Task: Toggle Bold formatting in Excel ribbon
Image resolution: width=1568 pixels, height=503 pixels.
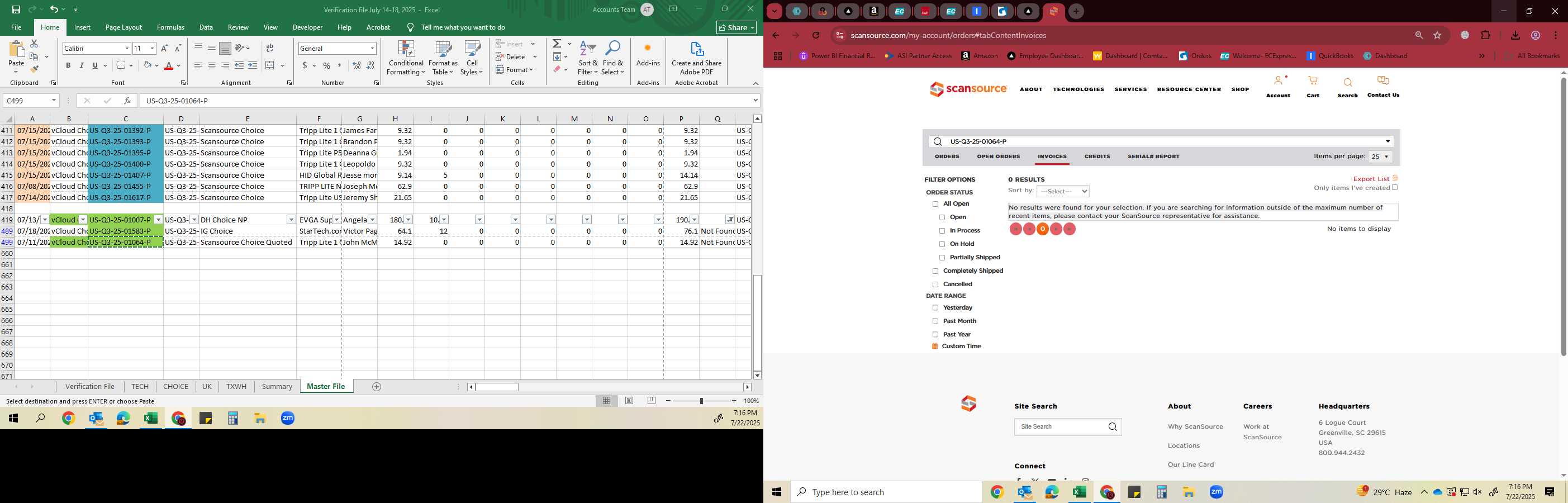Action: (68, 65)
